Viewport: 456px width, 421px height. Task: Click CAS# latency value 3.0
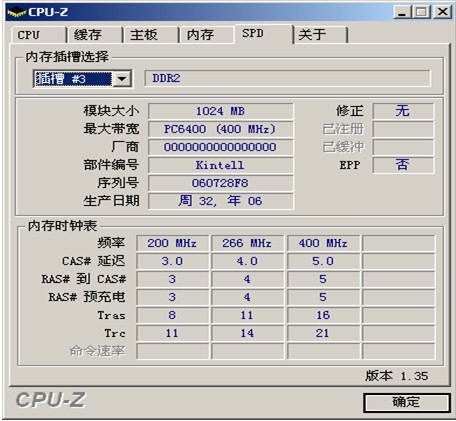point(172,261)
